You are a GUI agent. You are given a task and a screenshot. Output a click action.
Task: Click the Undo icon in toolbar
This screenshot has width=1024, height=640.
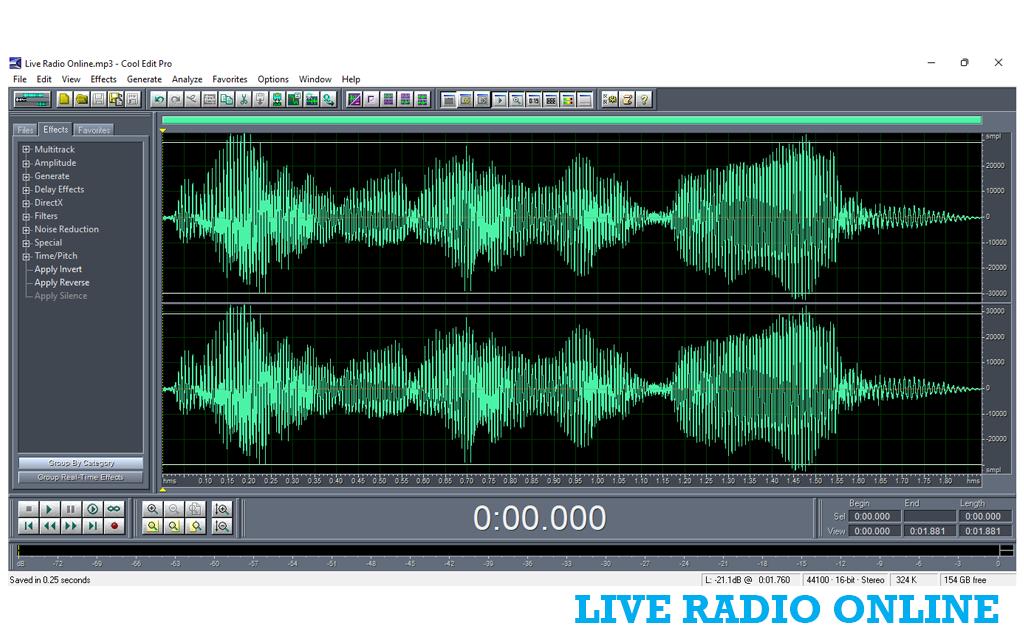coord(158,99)
